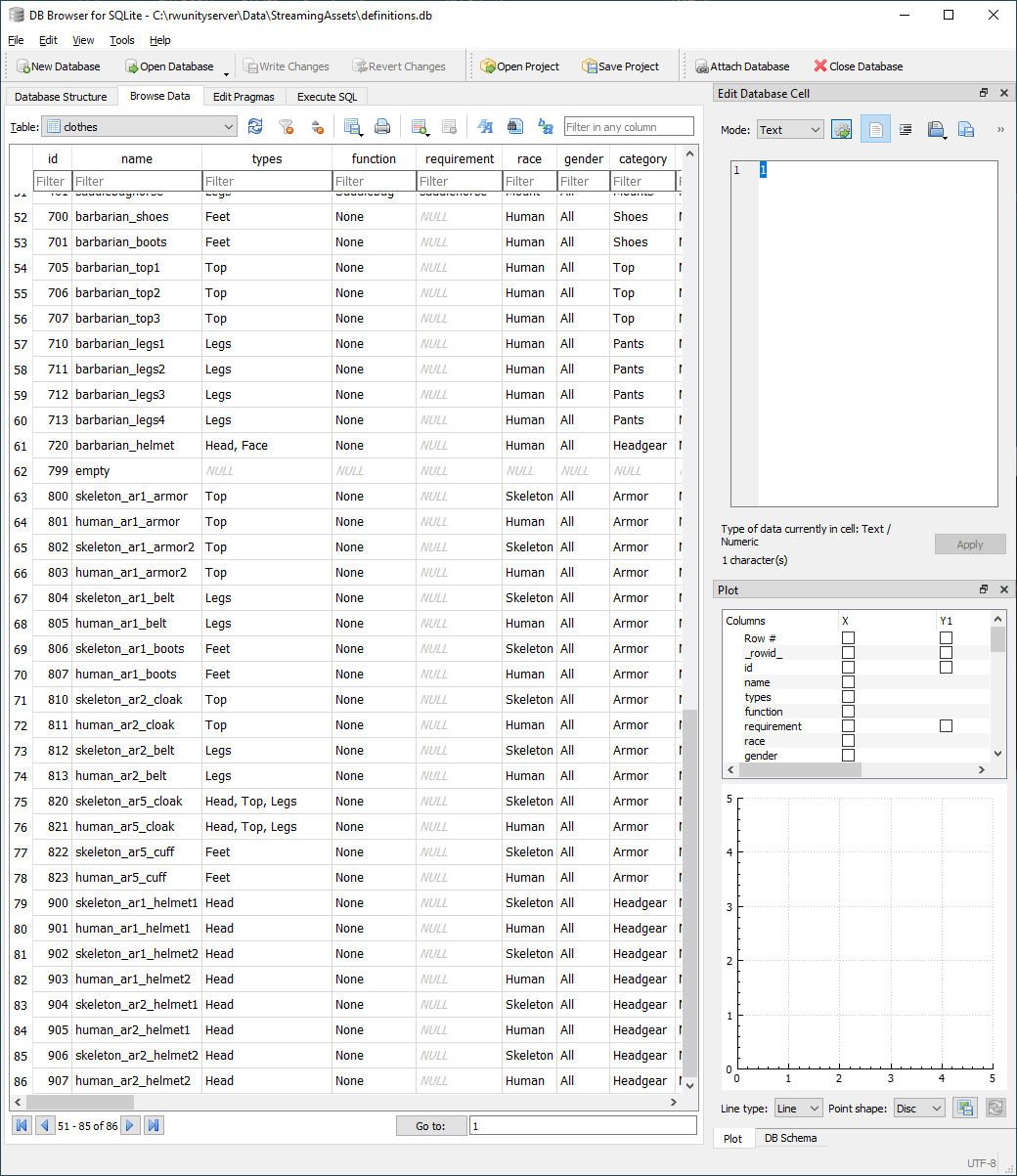Check the X axis box for Row #

coord(848,638)
